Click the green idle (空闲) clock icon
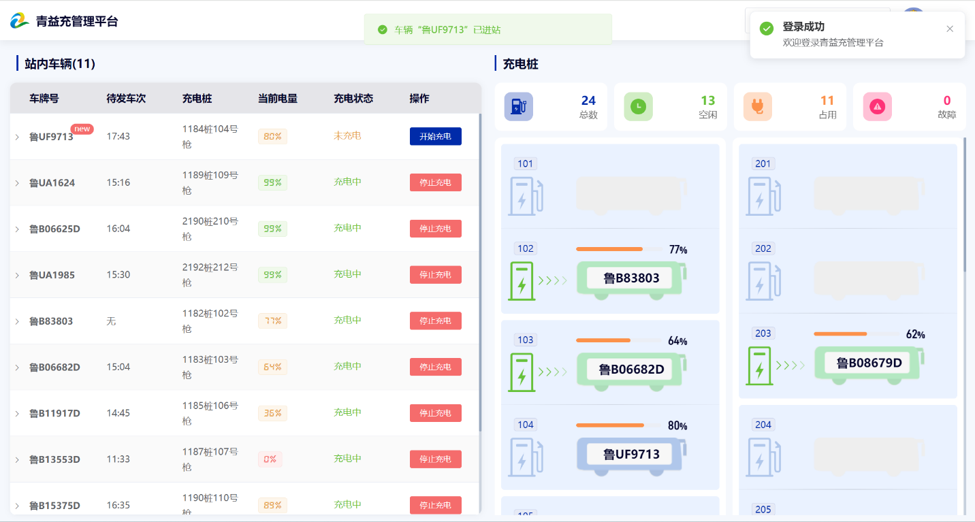Image resolution: width=975 pixels, height=522 pixels. coord(638,107)
